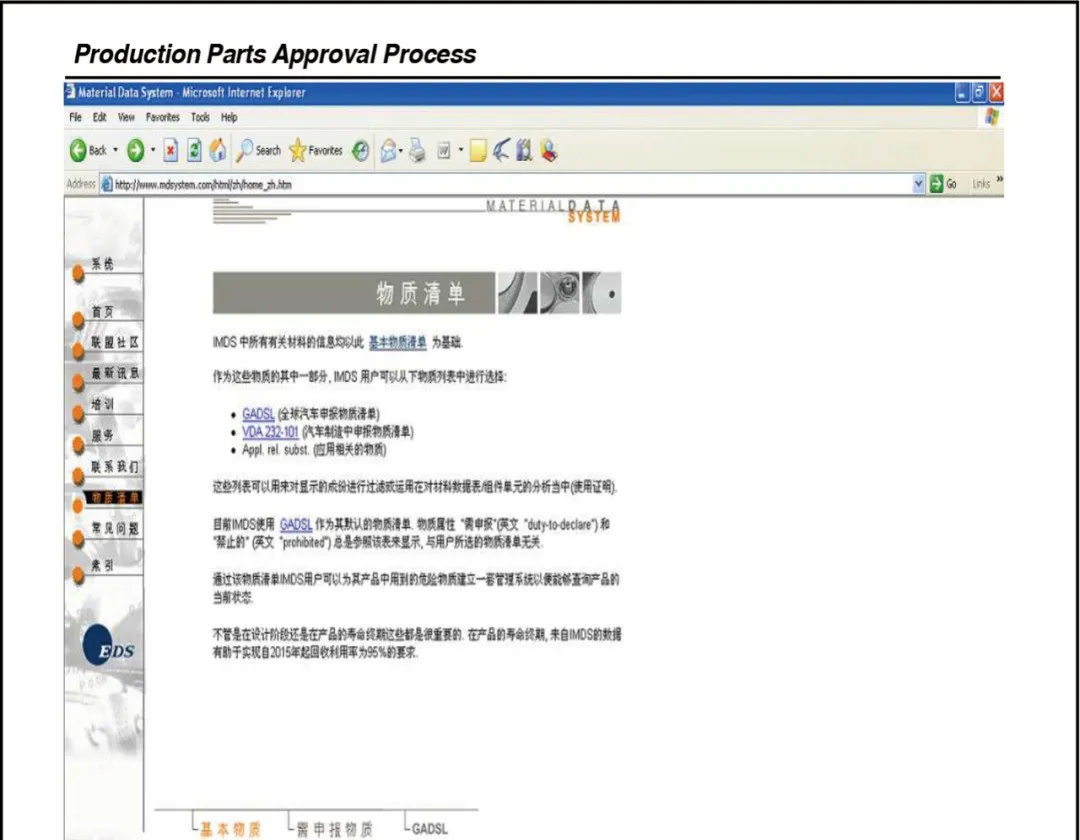Go to the browser Home icon

tap(218, 150)
